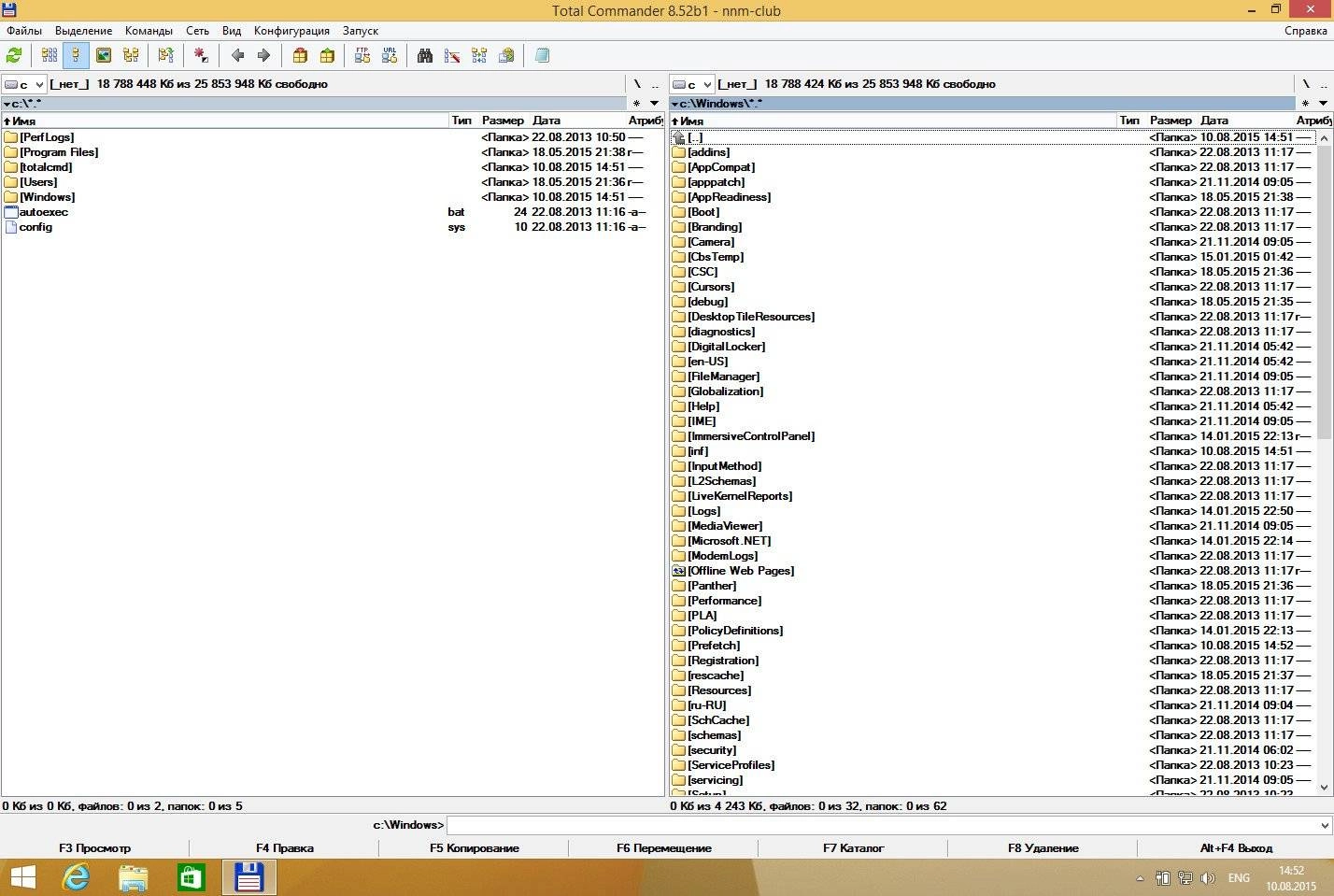
Task: Enable the full detailed file view in toolbar
Action: (77, 55)
